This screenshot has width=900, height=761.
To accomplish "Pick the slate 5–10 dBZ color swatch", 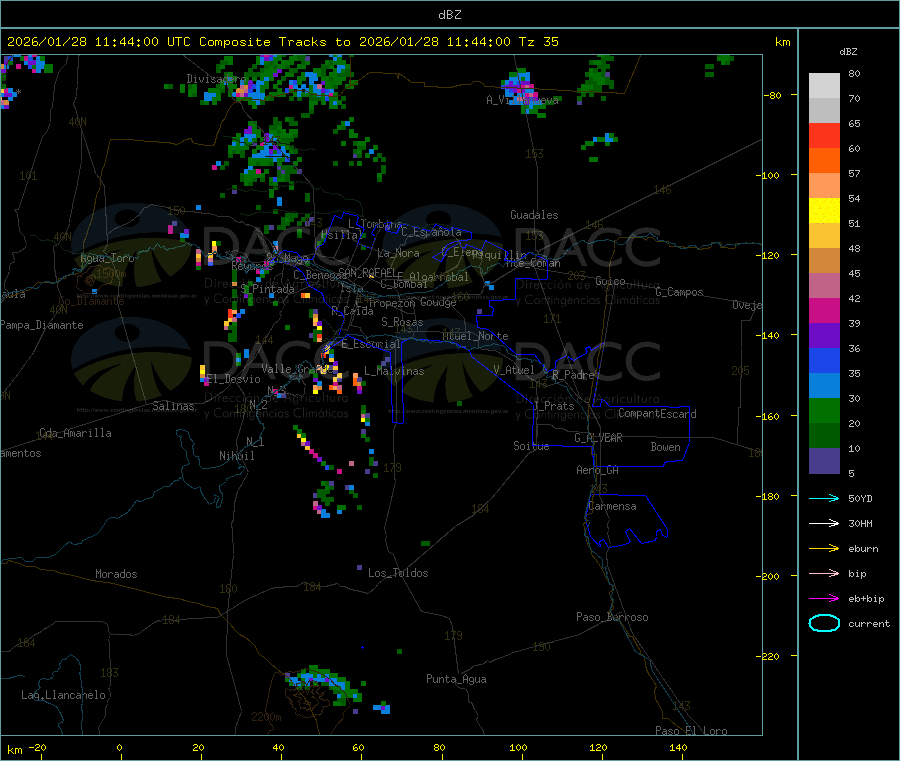I will pyautogui.click(x=824, y=461).
